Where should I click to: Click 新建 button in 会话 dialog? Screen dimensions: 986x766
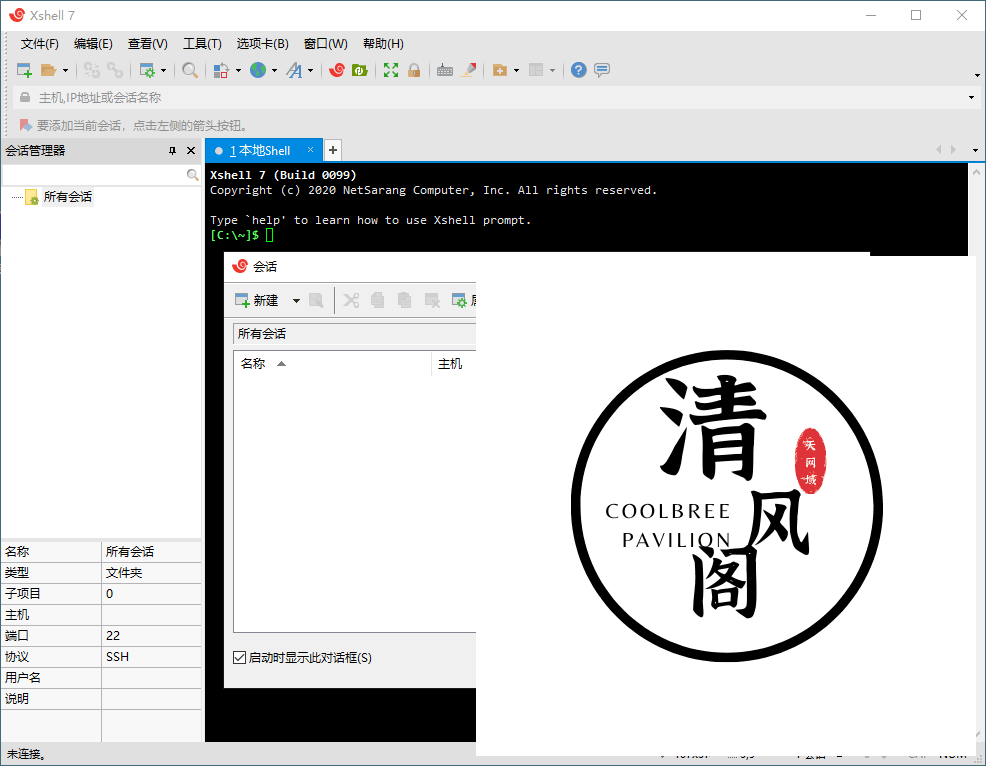click(x=257, y=301)
